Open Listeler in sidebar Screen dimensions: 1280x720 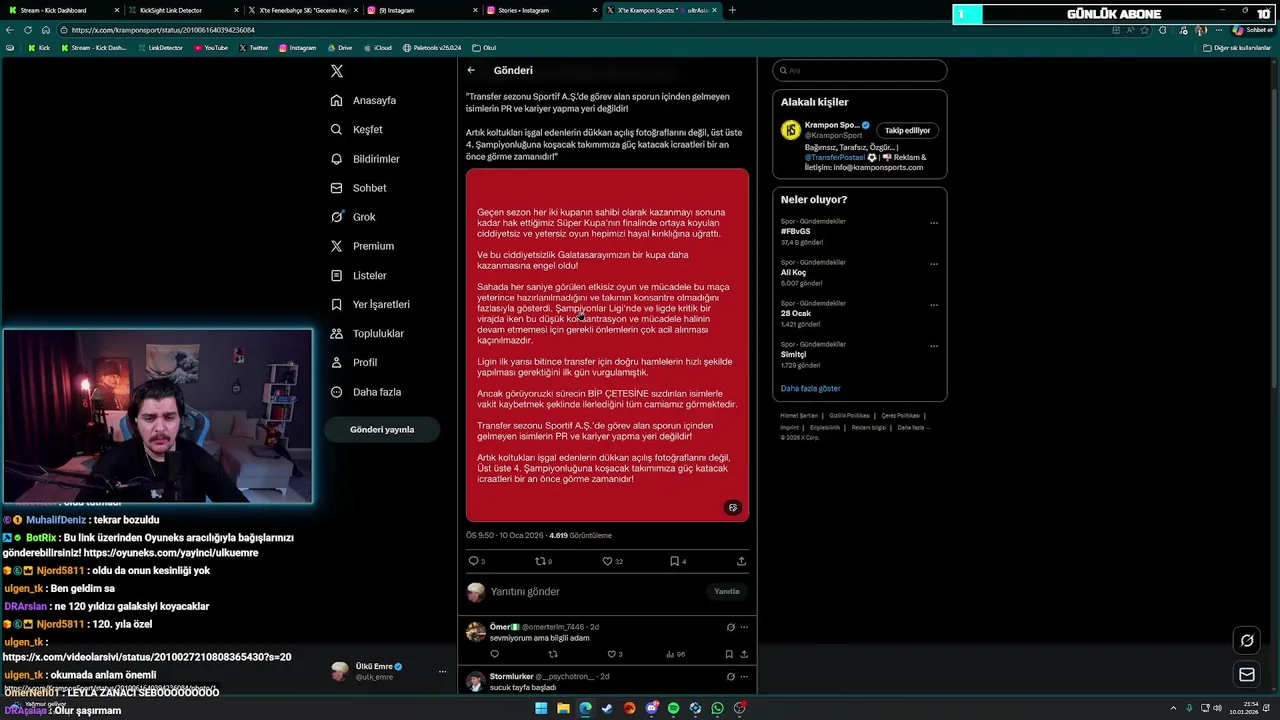(358, 275)
